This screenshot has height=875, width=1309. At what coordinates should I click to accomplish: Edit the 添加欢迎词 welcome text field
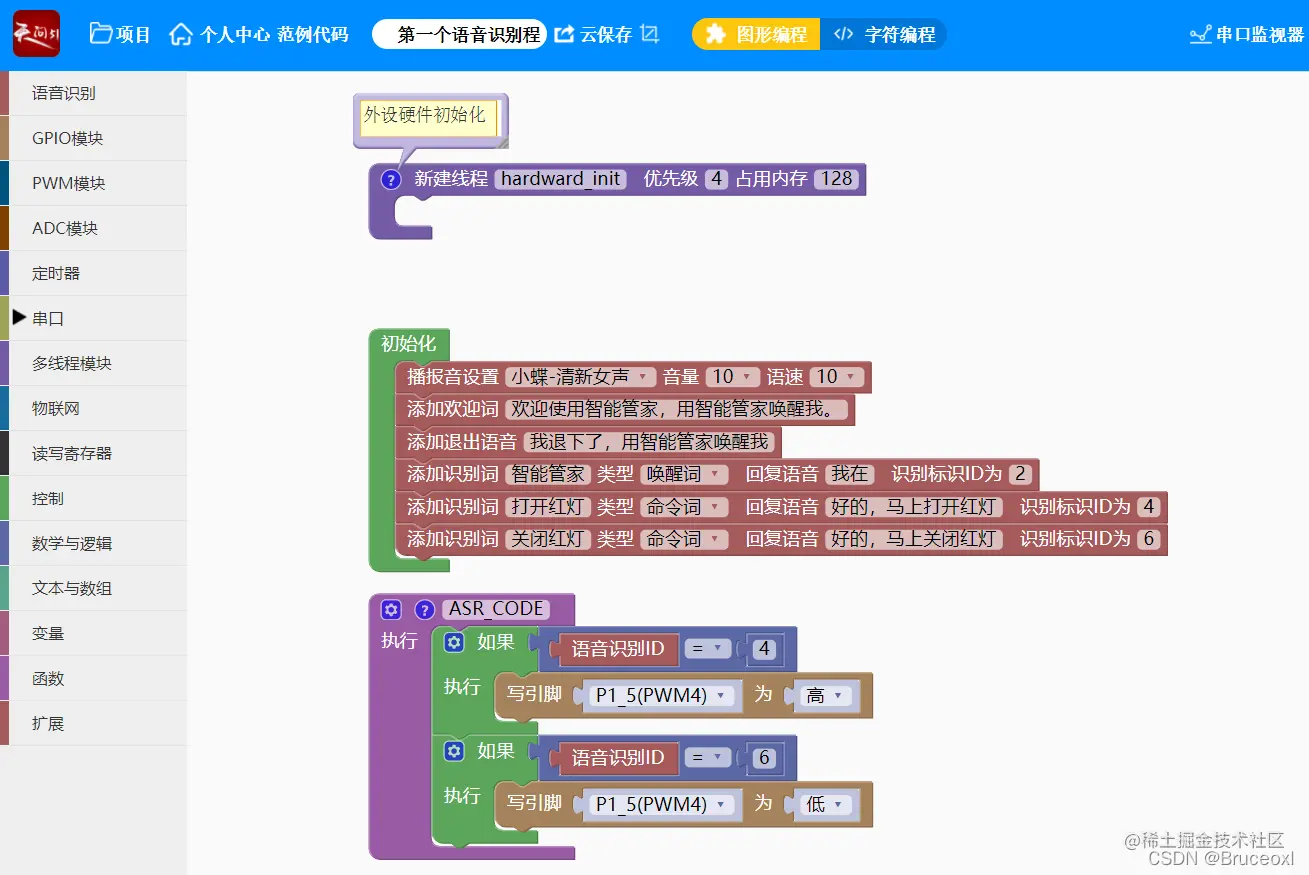pyautogui.click(x=679, y=409)
